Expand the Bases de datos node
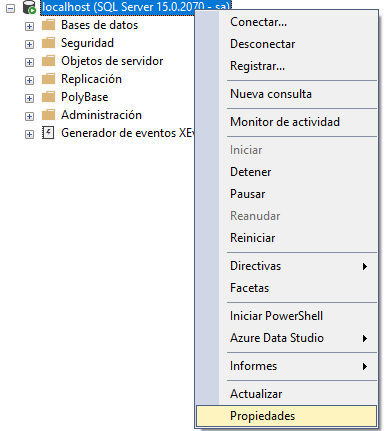384x431 pixels. [x=29, y=26]
